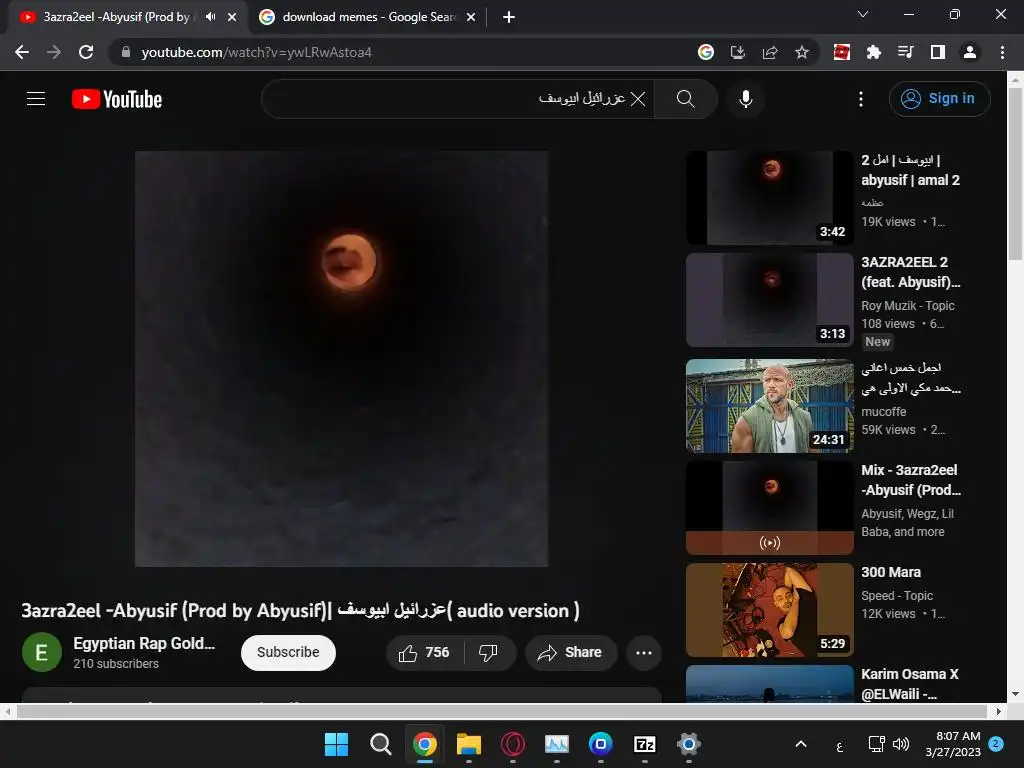Open the 24:31 mucoffe video thumbnail
The height and width of the screenshot is (768, 1024).
pyautogui.click(x=770, y=406)
